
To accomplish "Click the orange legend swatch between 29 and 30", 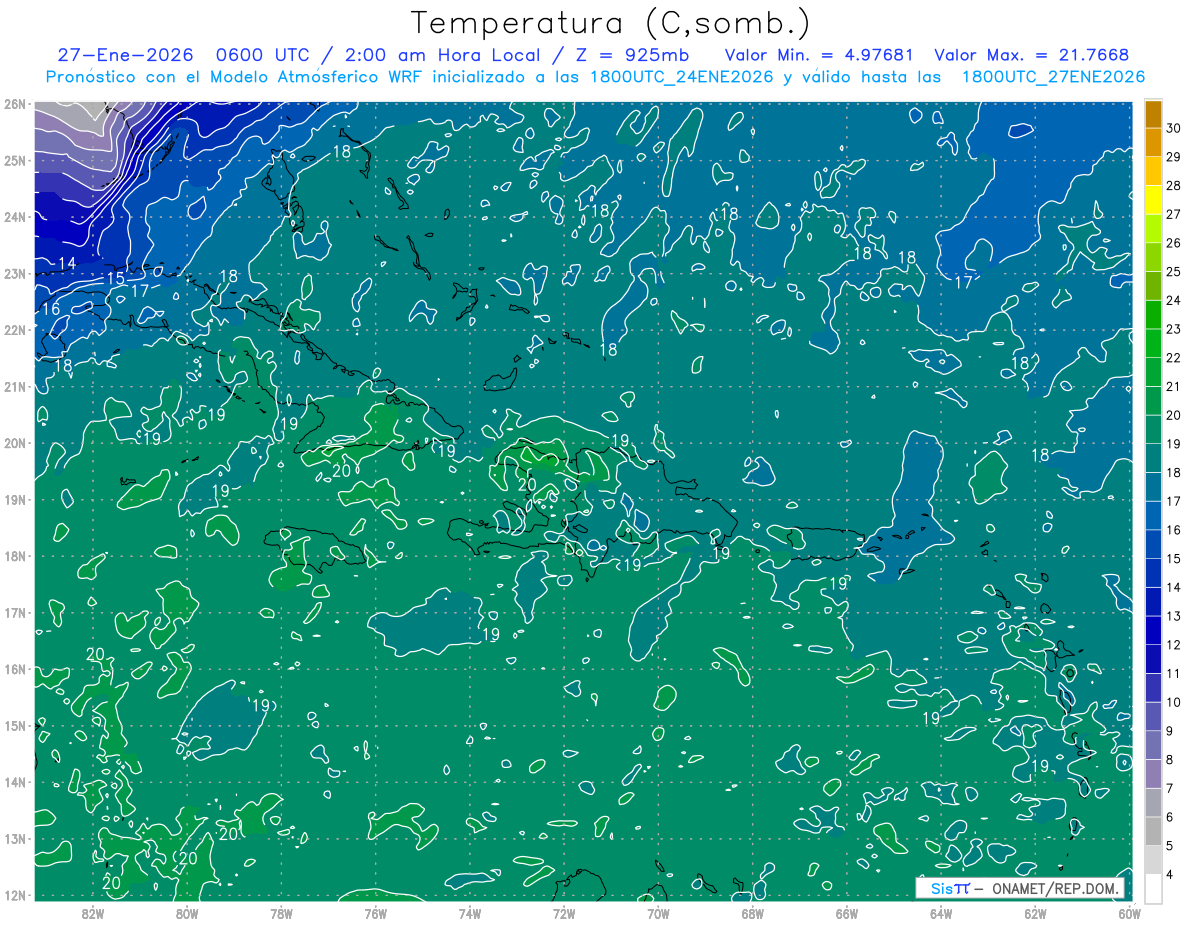I will (x=1153, y=143).
